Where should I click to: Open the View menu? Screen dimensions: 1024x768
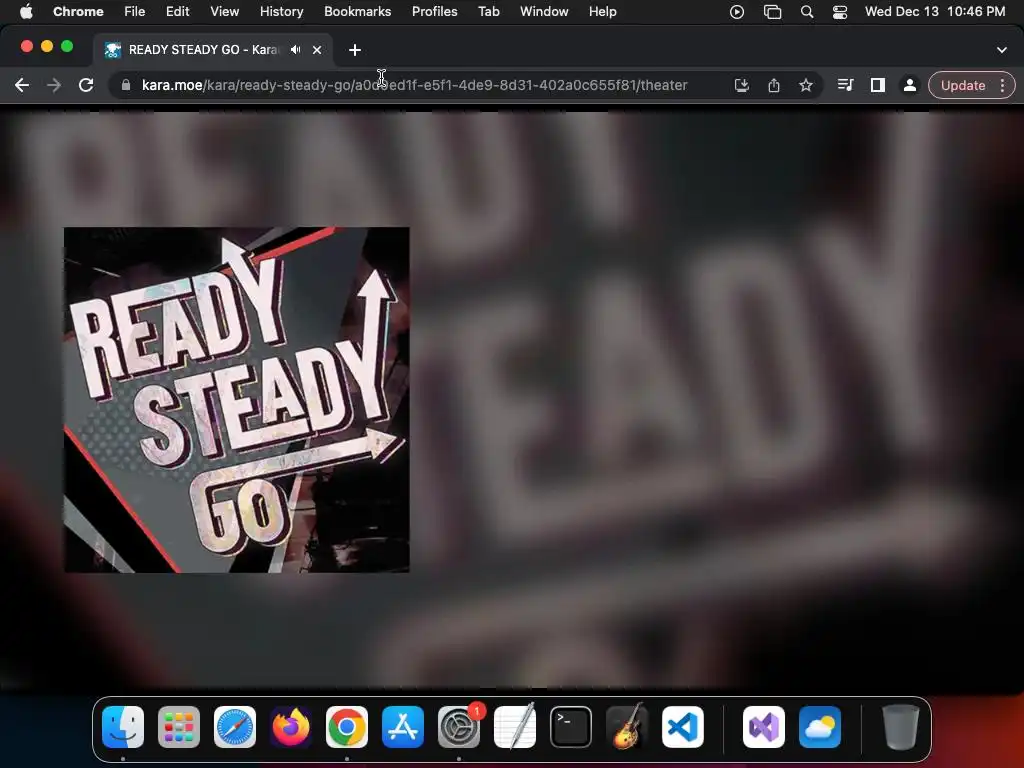click(x=224, y=11)
